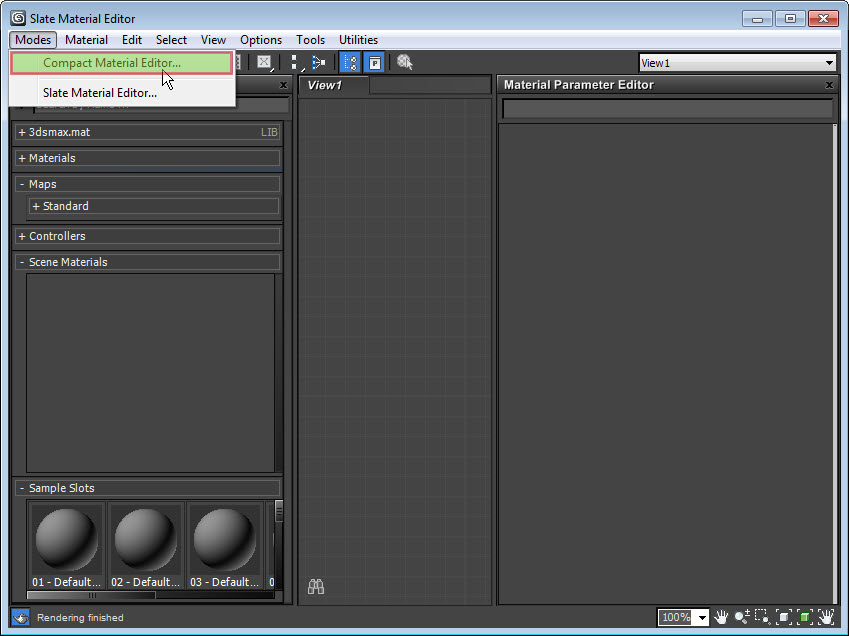Open the Utilities menu
The image size is (849, 636).
tap(358, 40)
